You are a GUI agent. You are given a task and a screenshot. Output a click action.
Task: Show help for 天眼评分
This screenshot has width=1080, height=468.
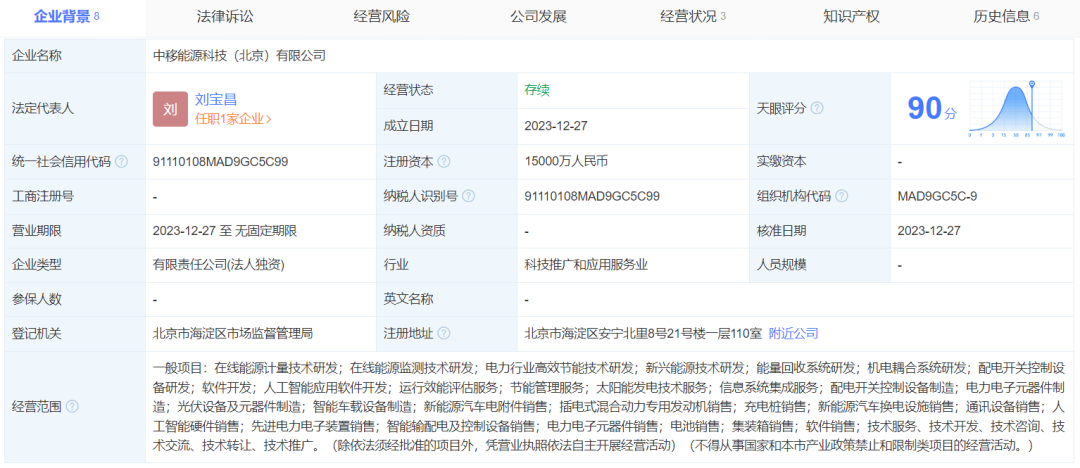817,108
